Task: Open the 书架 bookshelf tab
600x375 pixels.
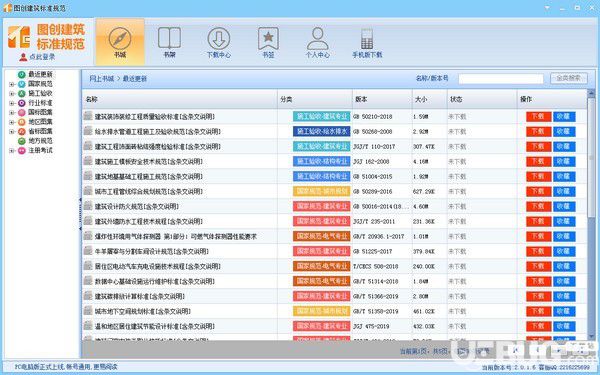Action: [169, 42]
